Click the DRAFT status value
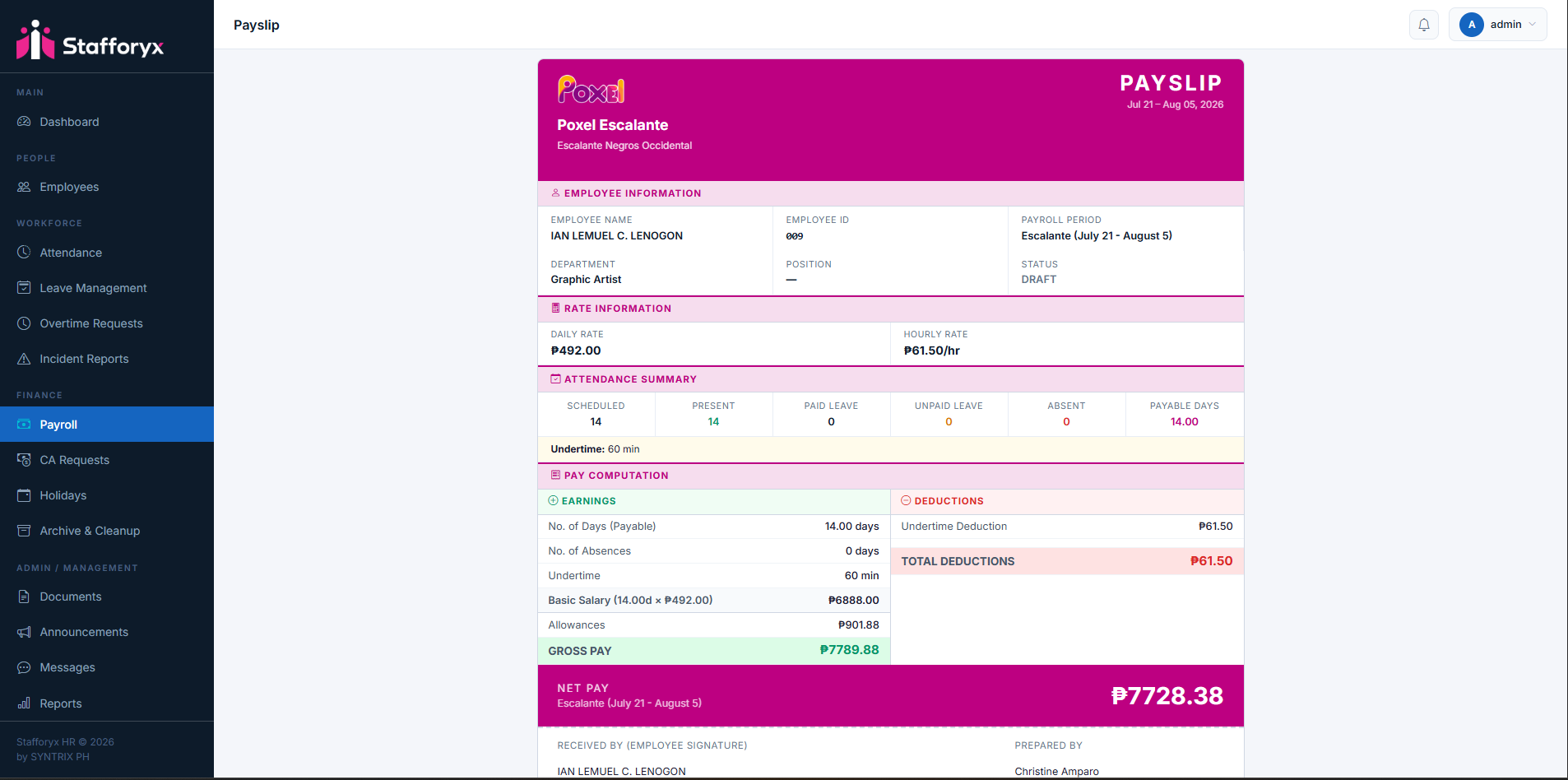This screenshot has height=780, width=1568. point(1038,280)
